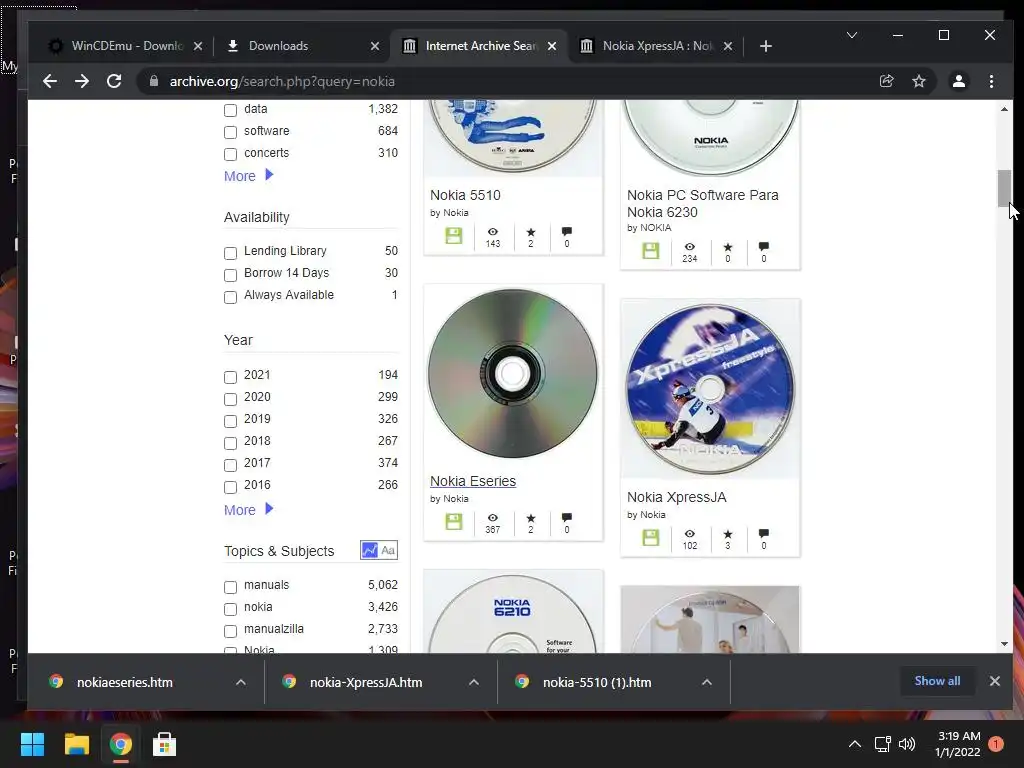Go forward to the next page

[x=82, y=81]
